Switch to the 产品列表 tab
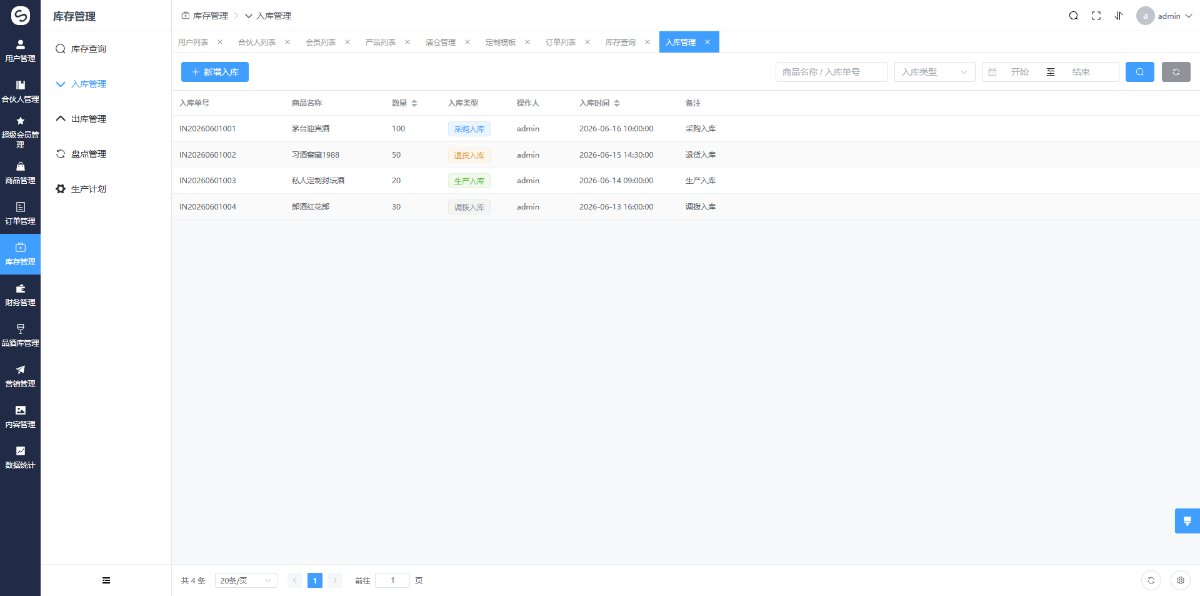 pos(380,42)
